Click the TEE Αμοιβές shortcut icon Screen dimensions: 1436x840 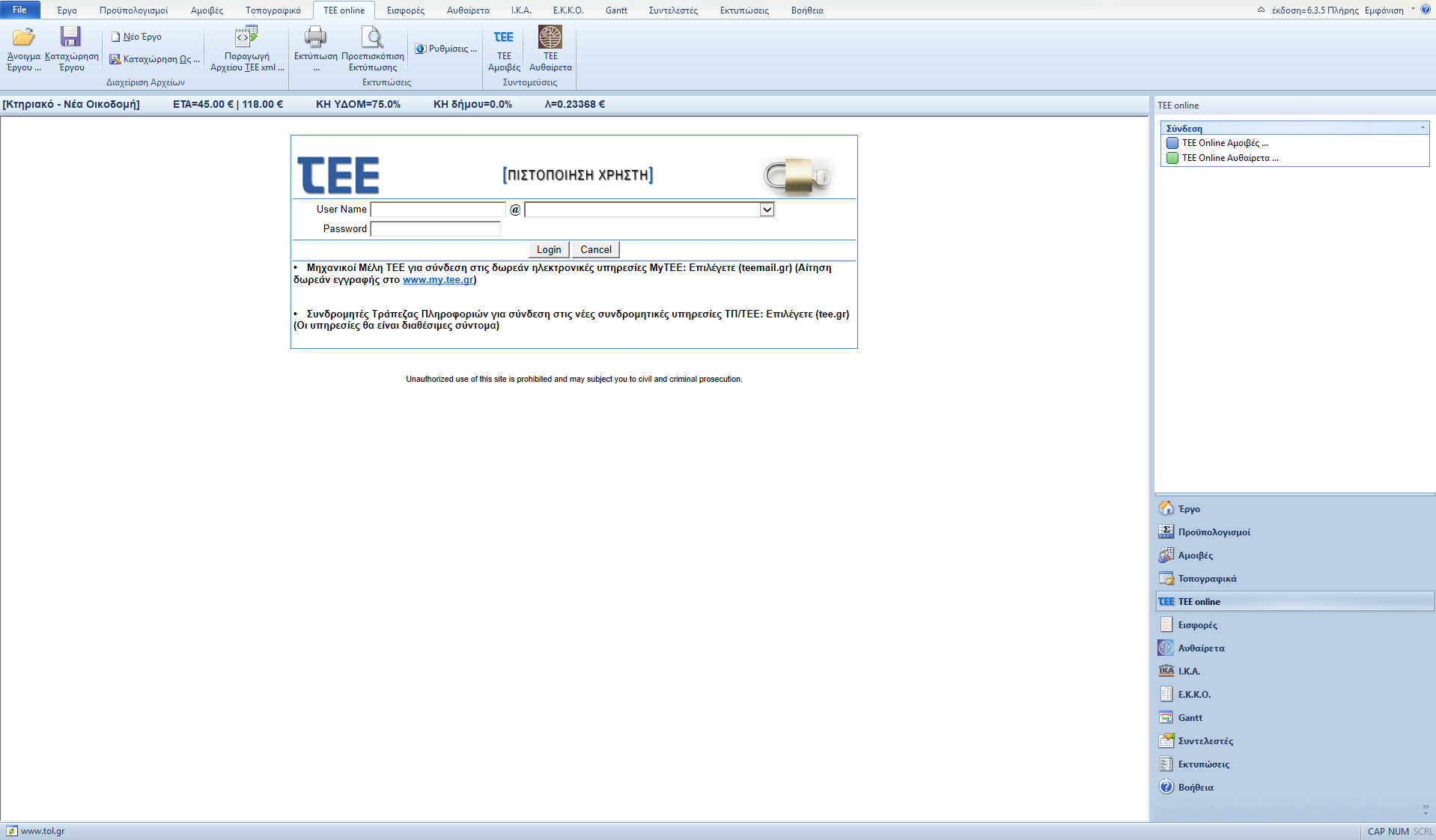click(x=504, y=37)
